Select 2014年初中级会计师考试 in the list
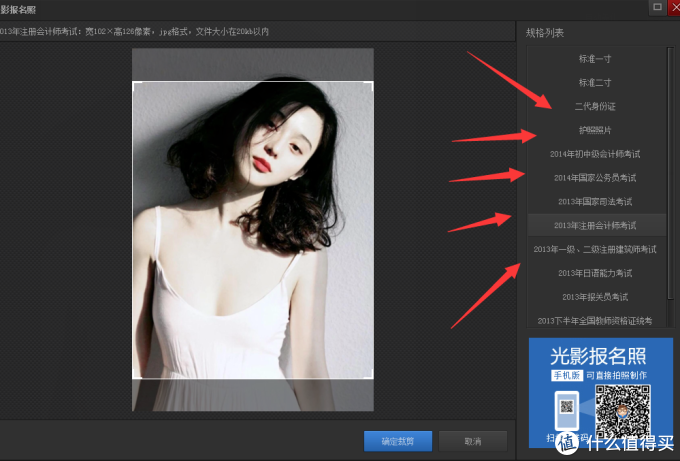This screenshot has height=461, width=680. pyautogui.click(x=595, y=154)
